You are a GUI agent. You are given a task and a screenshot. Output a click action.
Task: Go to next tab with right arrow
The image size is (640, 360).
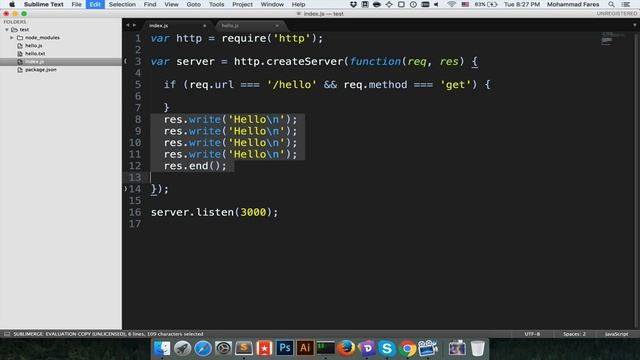pyautogui.click(x=134, y=25)
